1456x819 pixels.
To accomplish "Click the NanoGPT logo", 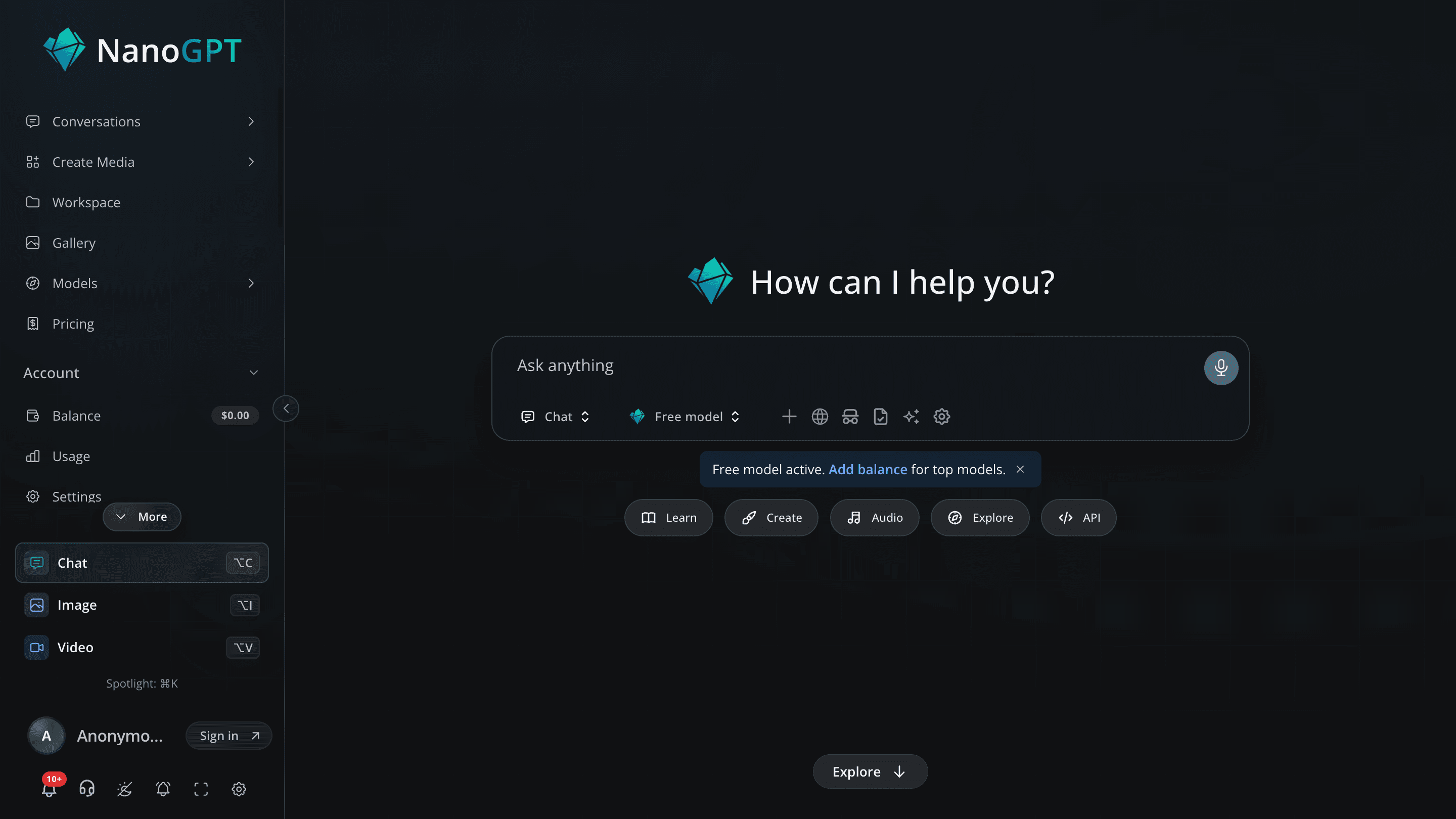I will [143, 50].
